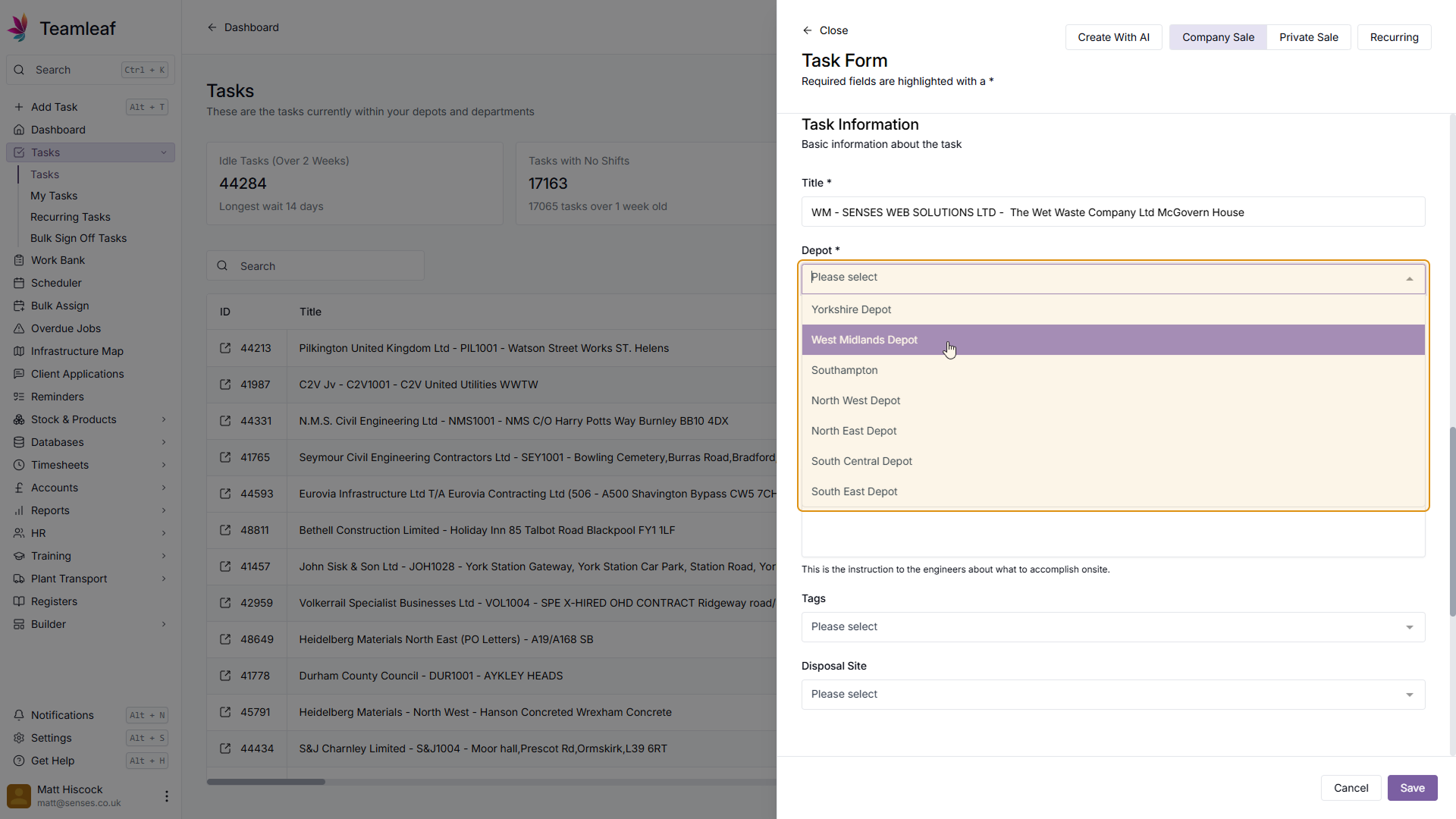Click the Timesheets clock icon
The width and height of the screenshot is (1456, 819).
(x=19, y=465)
